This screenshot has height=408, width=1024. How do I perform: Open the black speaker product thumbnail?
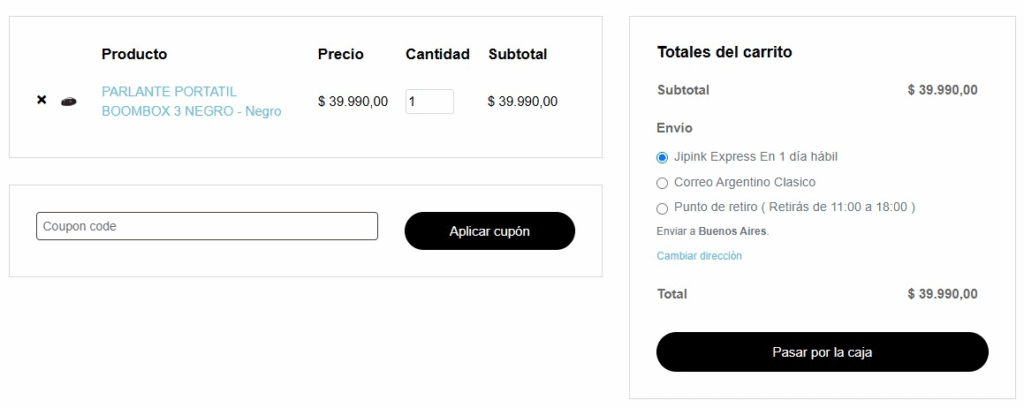pyautogui.click(x=69, y=101)
